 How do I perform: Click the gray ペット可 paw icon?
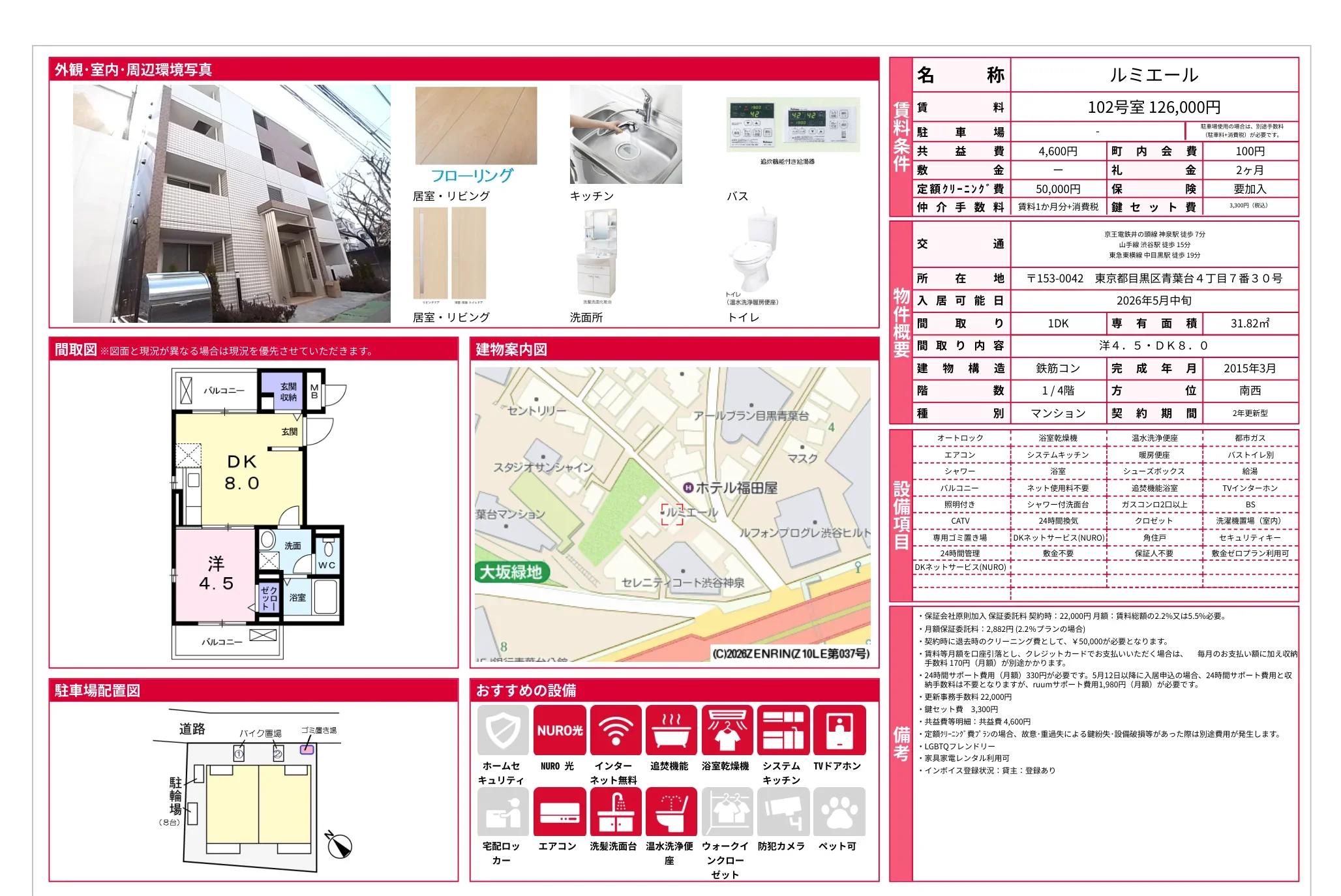(x=839, y=811)
